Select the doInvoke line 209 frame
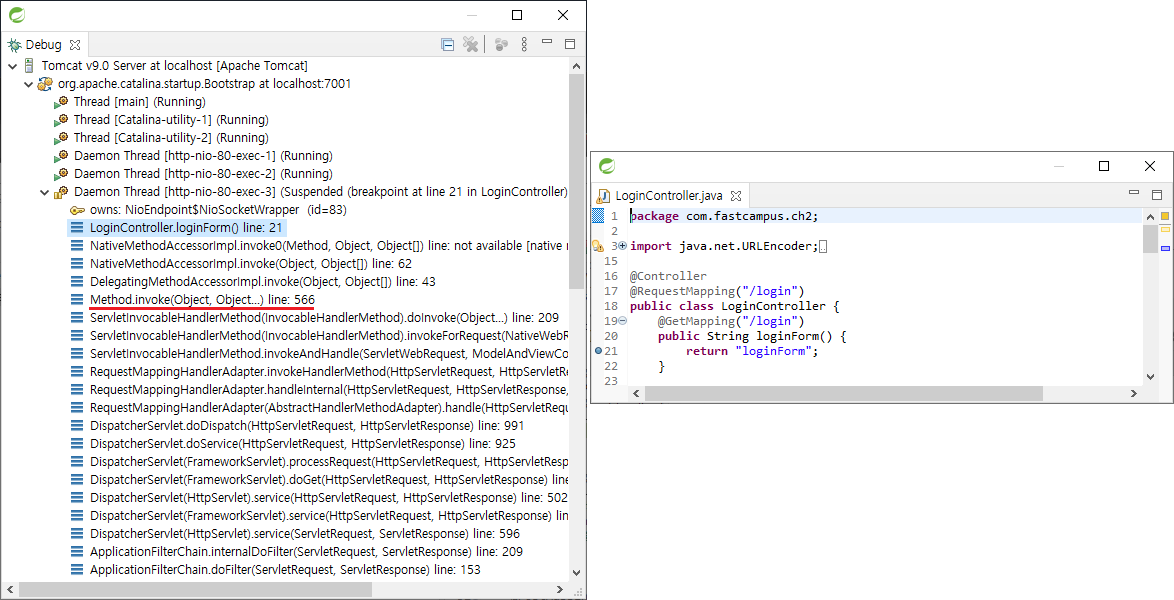 point(324,318)
